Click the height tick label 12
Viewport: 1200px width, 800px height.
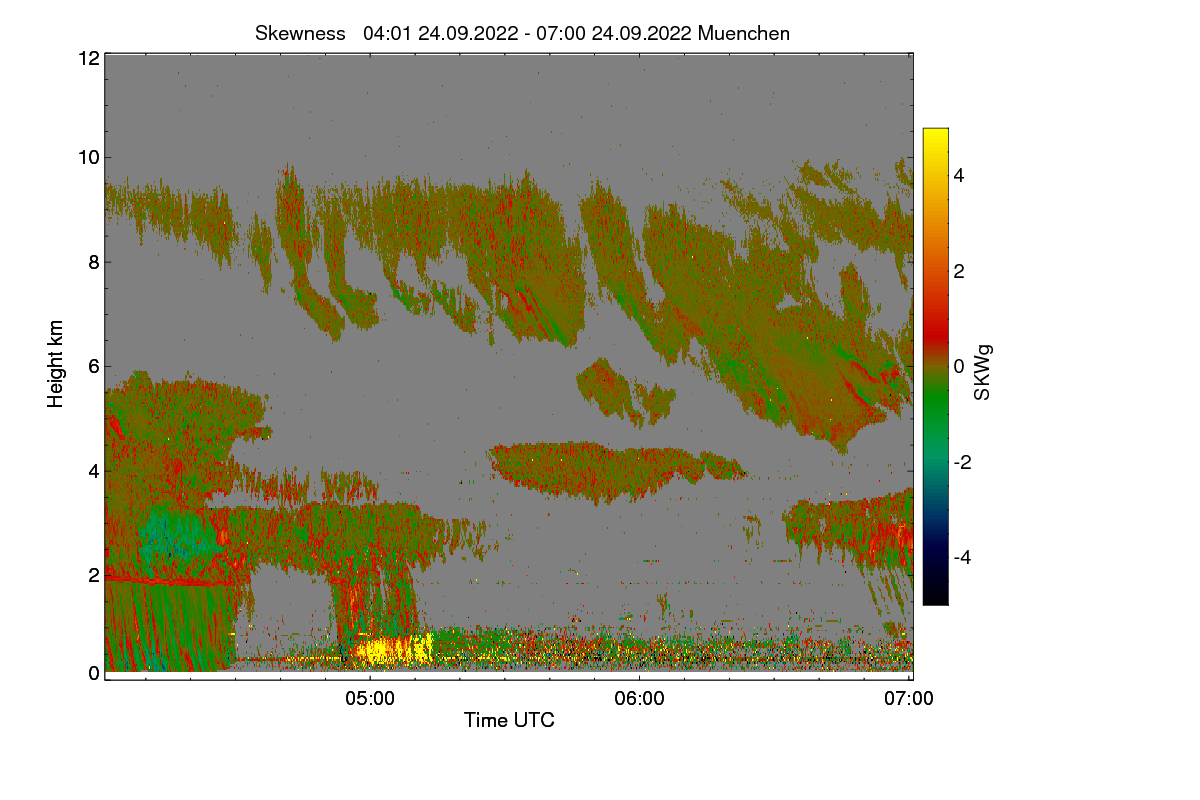(88, 58)
